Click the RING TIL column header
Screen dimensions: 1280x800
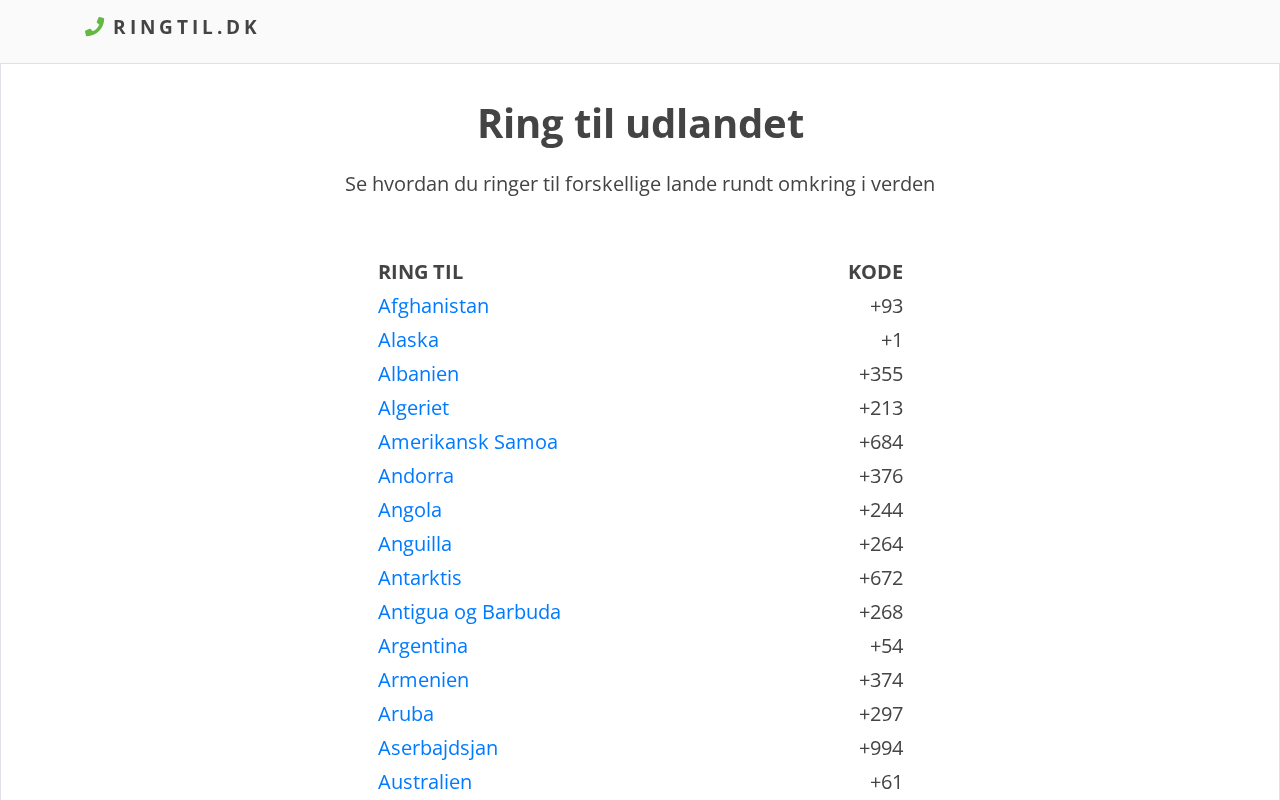pos(420,272)
